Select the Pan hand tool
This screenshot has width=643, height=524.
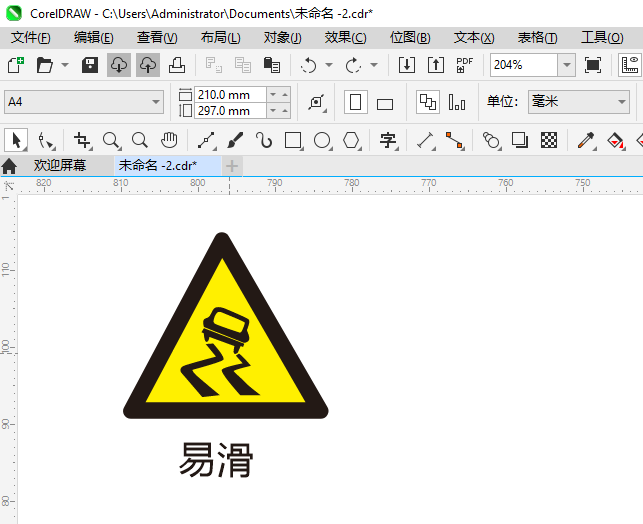point(169,140)
